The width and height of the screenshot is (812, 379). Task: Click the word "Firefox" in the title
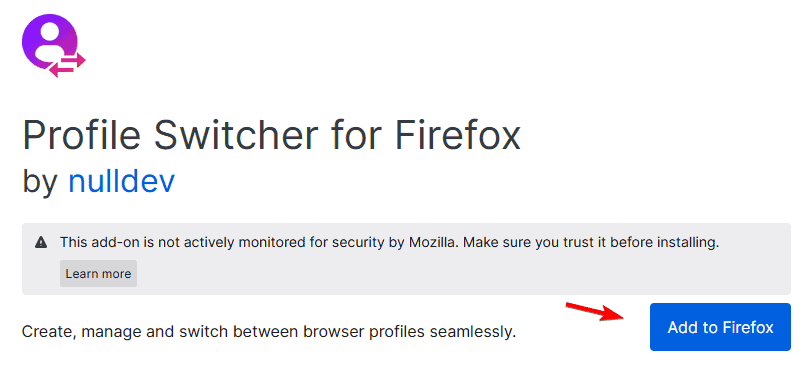coord(457,136)
